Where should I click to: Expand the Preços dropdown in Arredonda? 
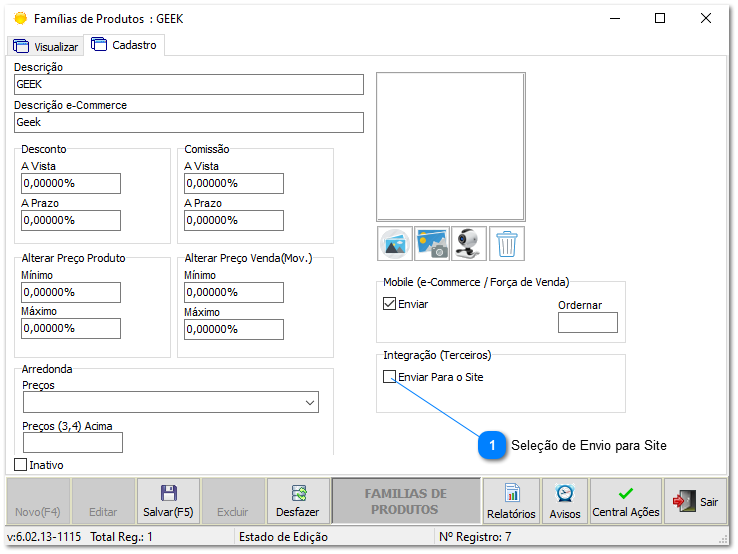tap(308, 402)
